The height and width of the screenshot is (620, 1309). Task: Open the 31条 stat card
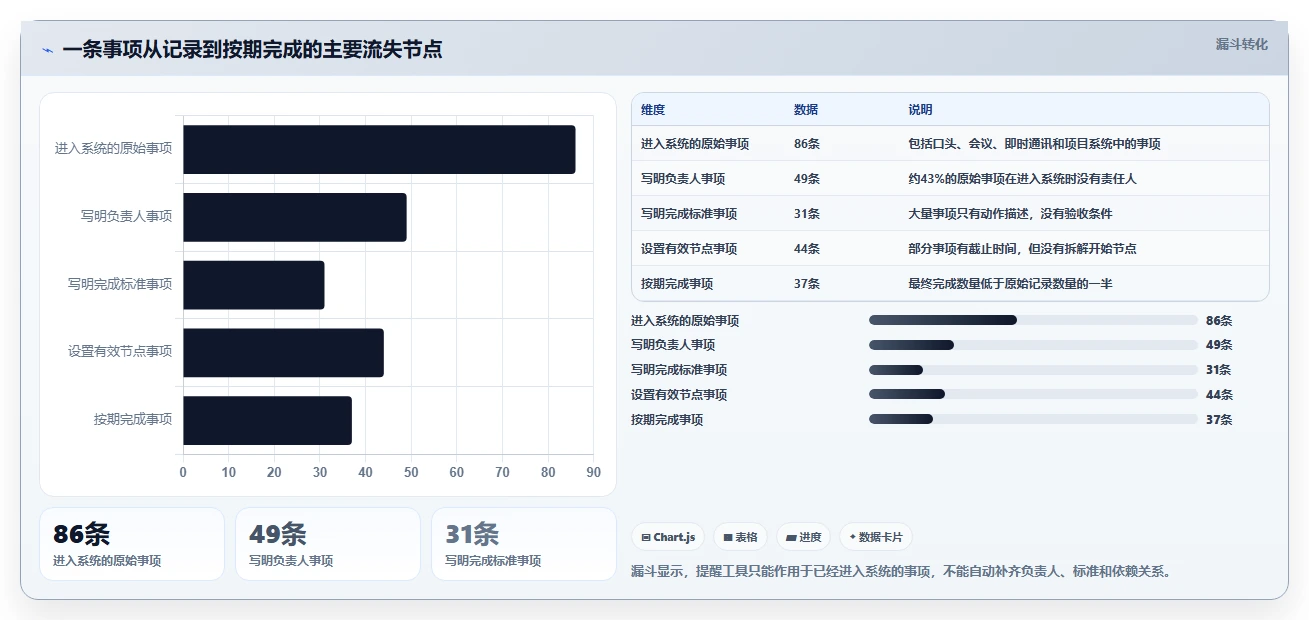pos(524,544)
